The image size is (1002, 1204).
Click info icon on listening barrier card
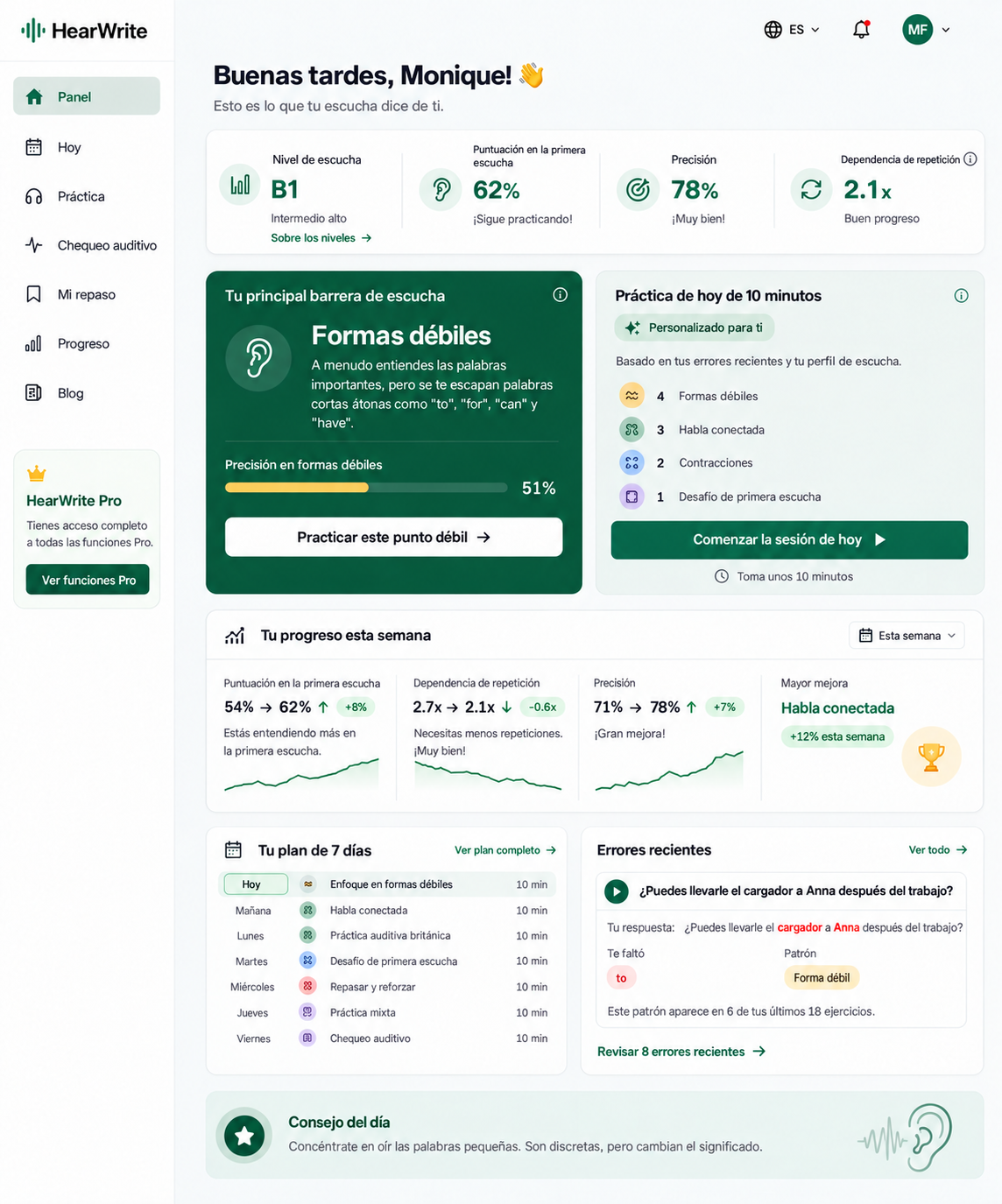(x=561, y=295)
